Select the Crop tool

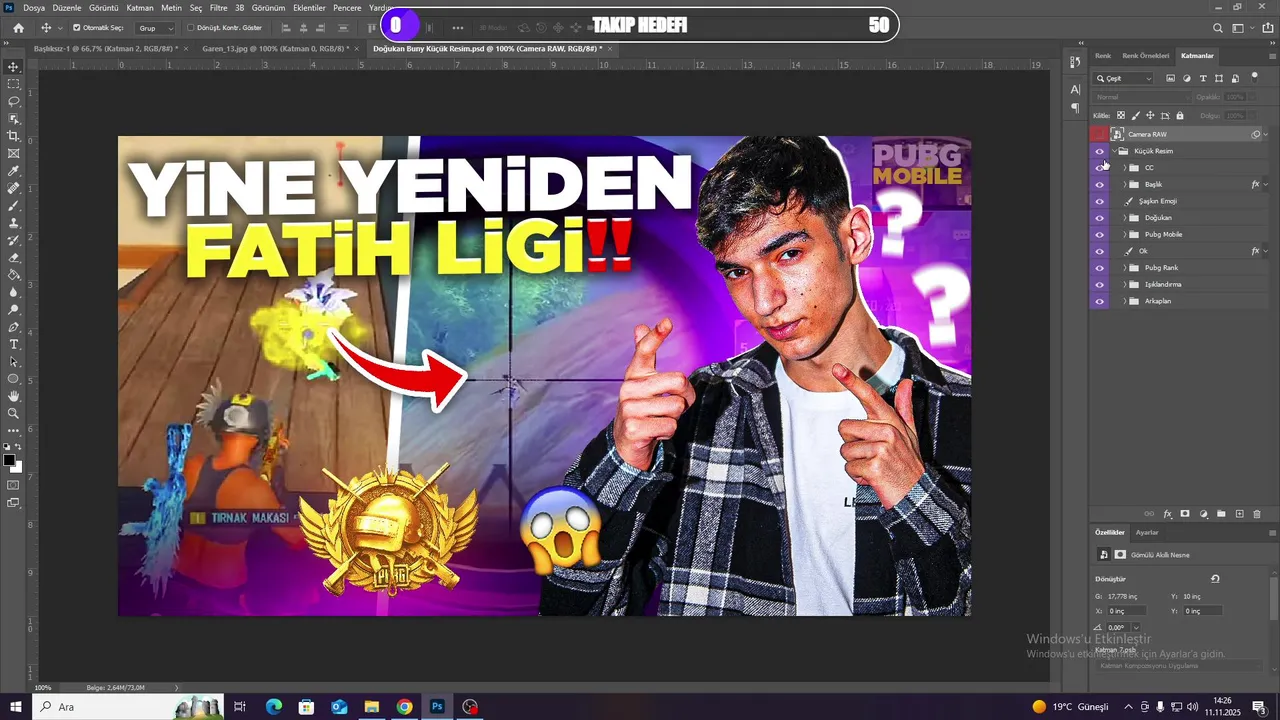click(x=13, y=136)
